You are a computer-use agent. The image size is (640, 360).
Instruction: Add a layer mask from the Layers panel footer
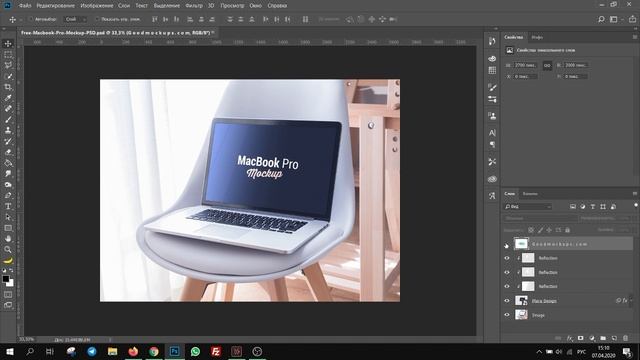coord(580,338)
